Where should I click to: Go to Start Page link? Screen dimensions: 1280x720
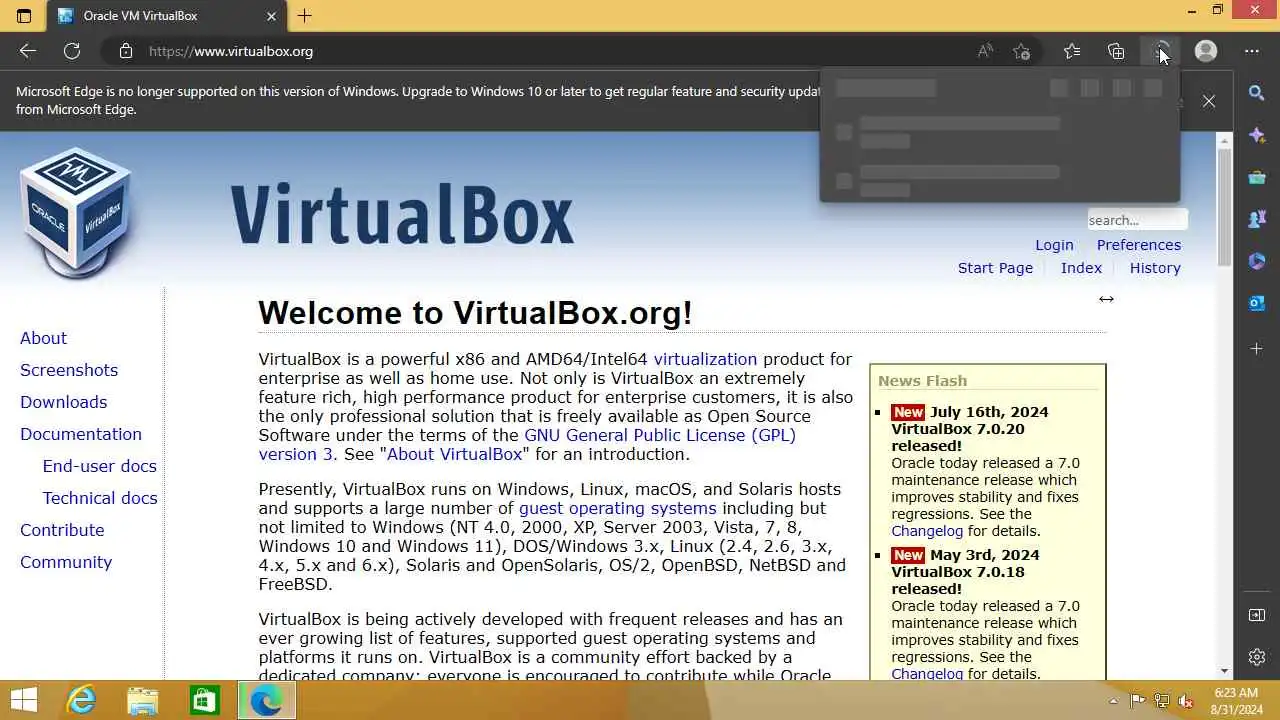(x=995, y=268)
